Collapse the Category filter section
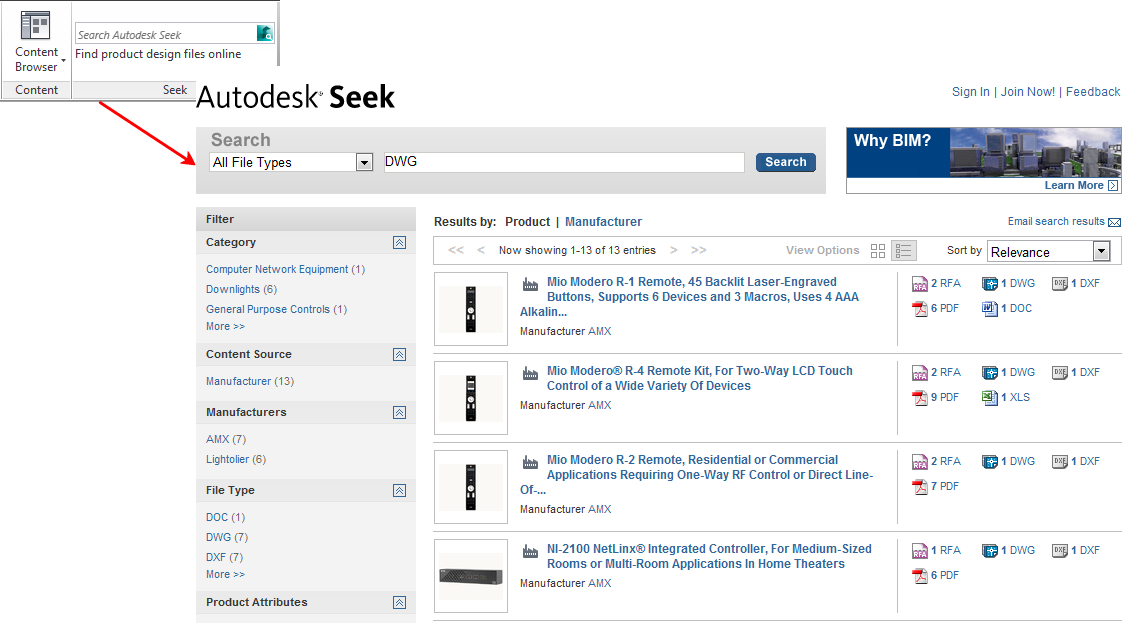This screenshot has height=624, width=1124. pos(399,242)
